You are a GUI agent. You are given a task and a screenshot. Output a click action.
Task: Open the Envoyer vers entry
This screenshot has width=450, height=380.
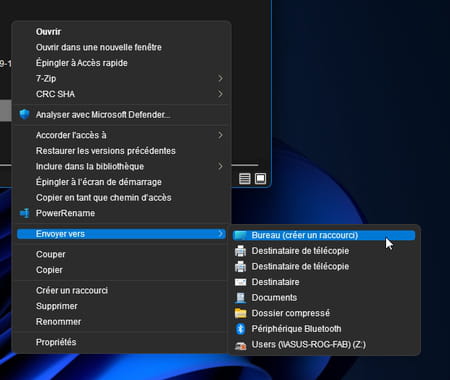pos(122,234)
